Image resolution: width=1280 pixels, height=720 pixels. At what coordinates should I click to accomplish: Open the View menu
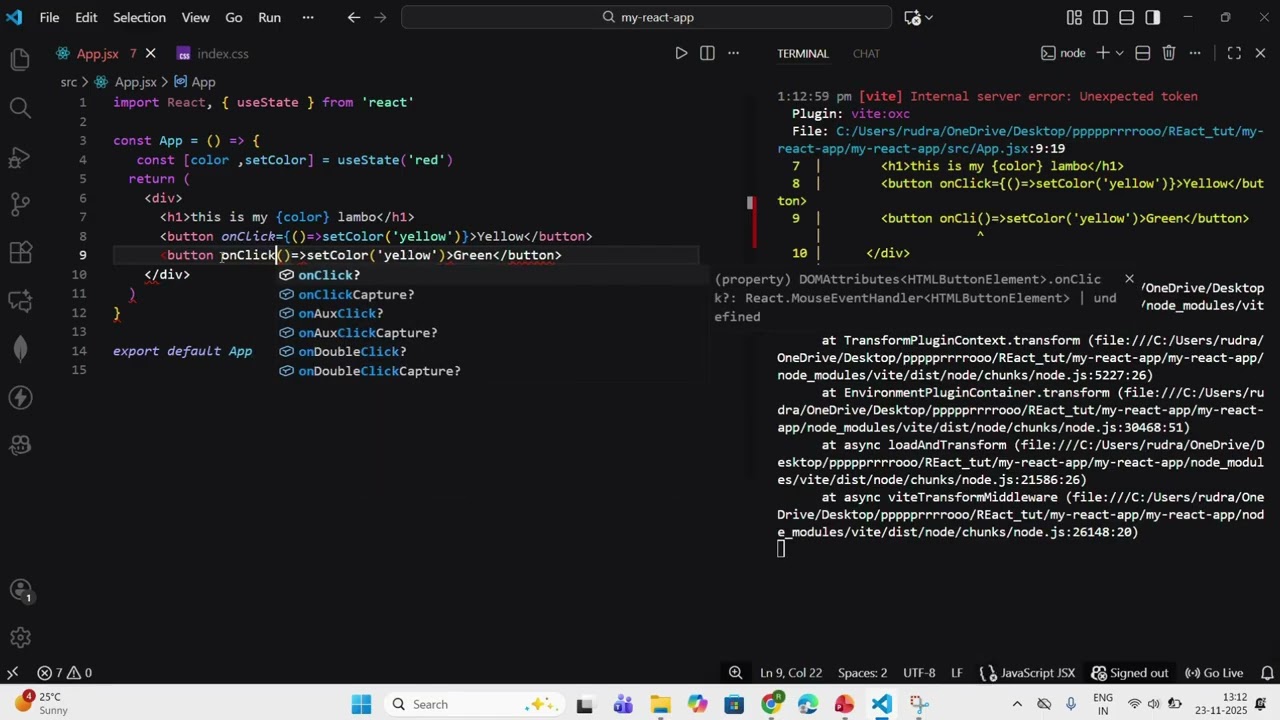click(x=195, y=17)
